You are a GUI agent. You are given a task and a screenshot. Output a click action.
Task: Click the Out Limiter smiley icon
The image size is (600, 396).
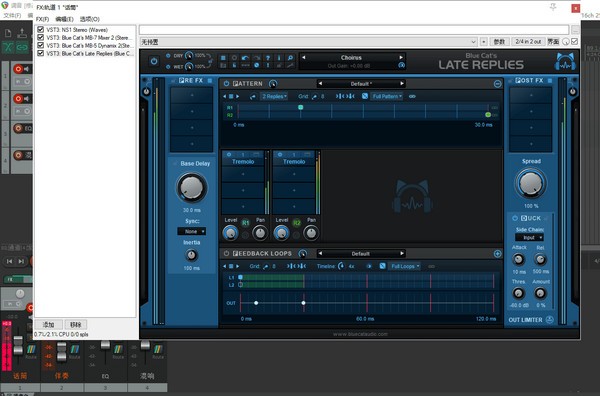point(549,319)
